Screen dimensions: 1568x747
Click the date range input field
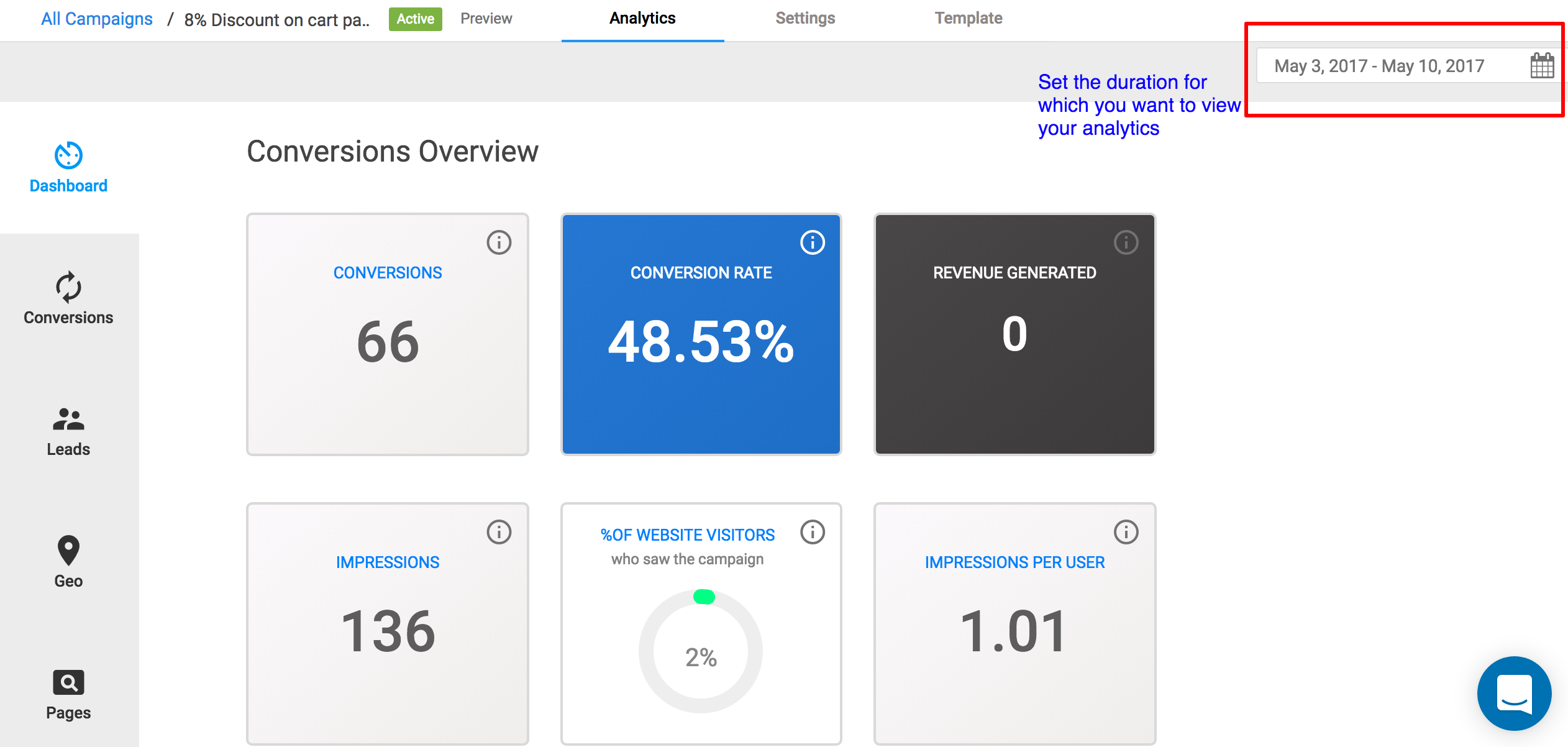point(1379,66)
